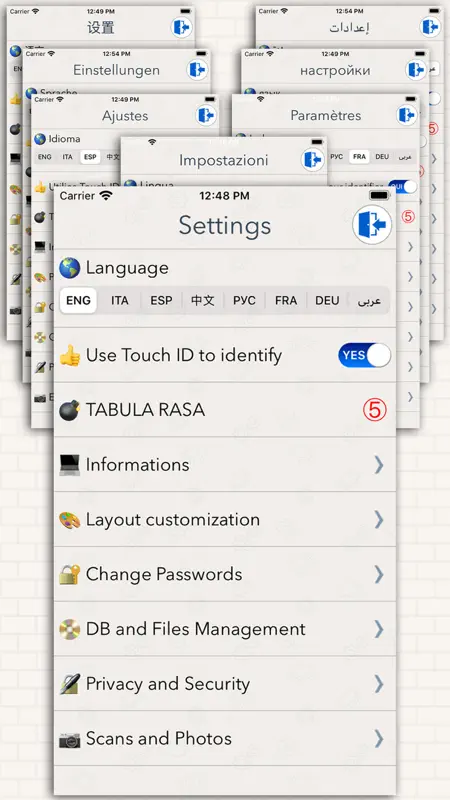The image size is (450, 800).
Task: Click the disc icon beside DB and Files Management
Action: pos(69,629)
